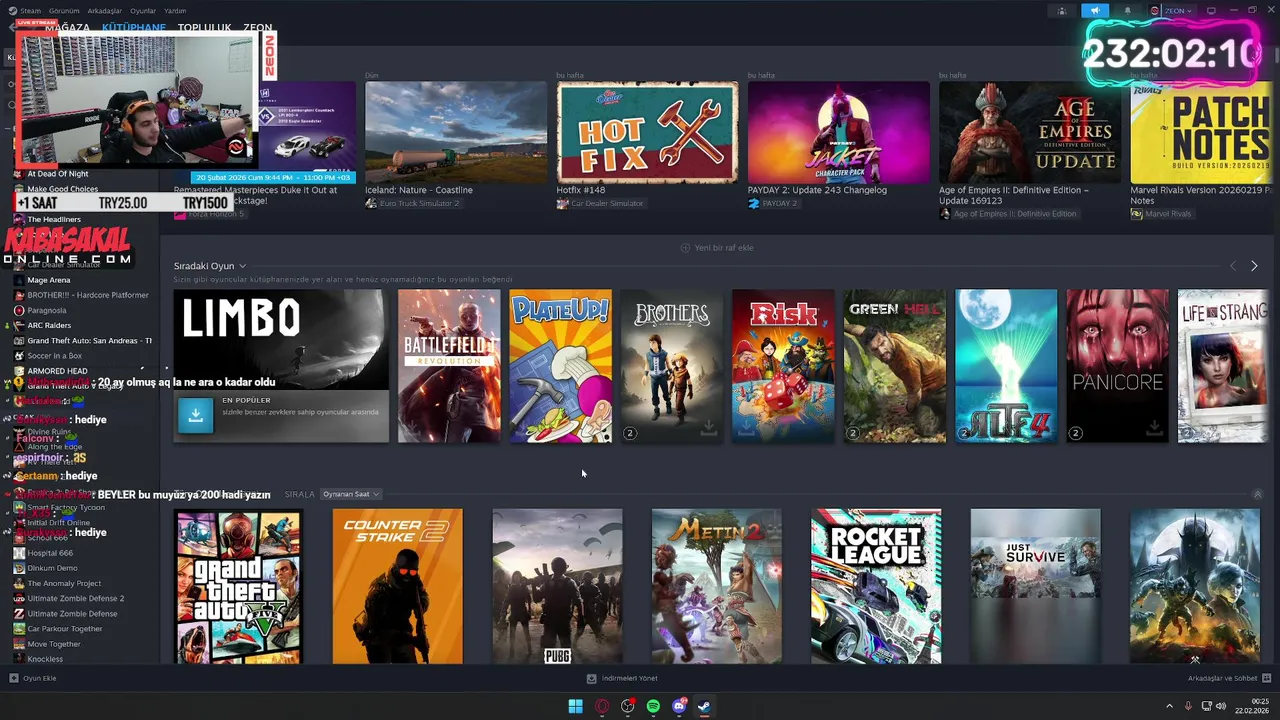Open the PUBG game cover
The image size is (1280, 720).
point(557,586)
